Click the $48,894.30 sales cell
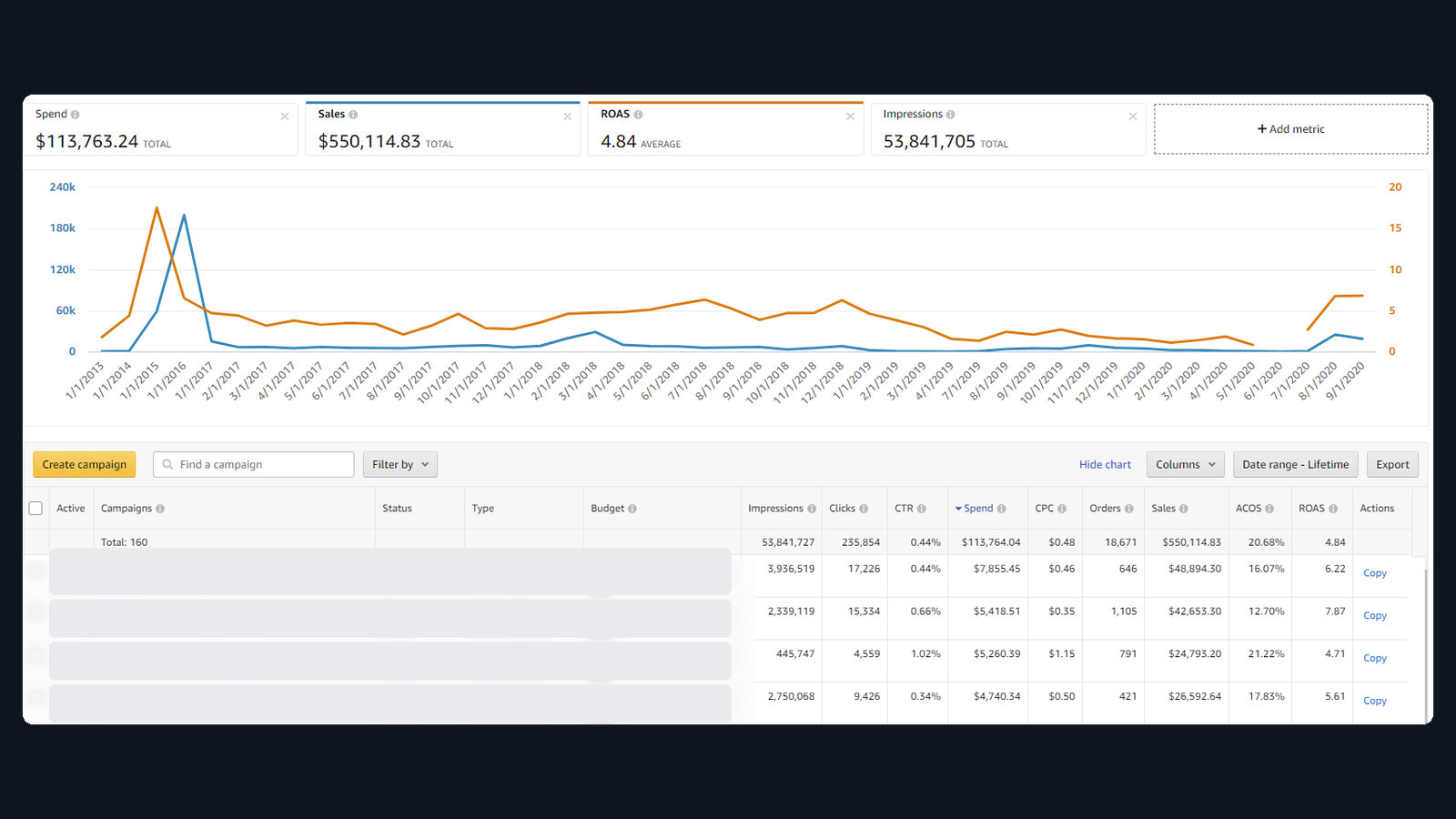This screenshot has width=1456, height=819. (1195, 569)
